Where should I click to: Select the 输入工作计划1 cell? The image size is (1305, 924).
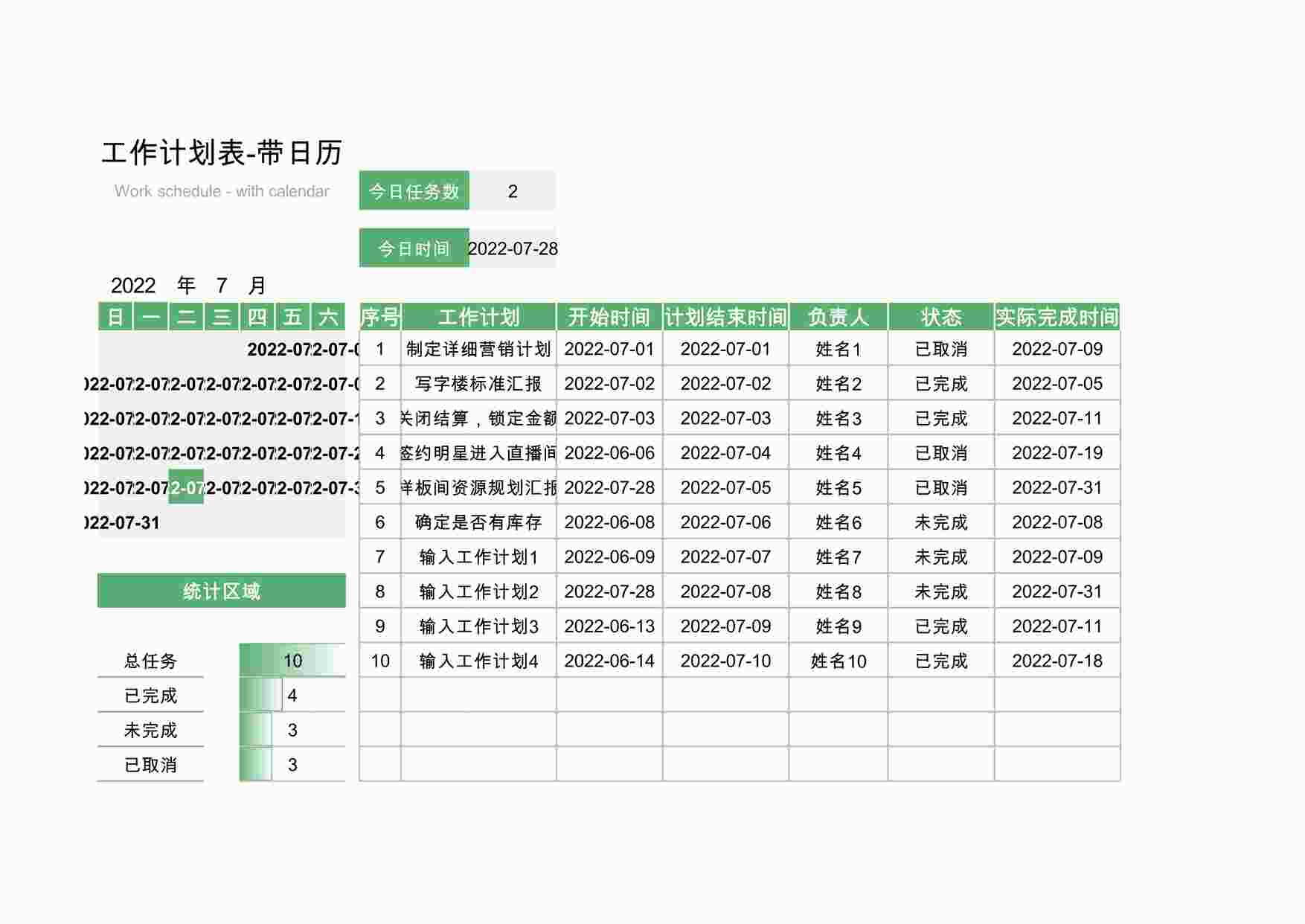478,556
